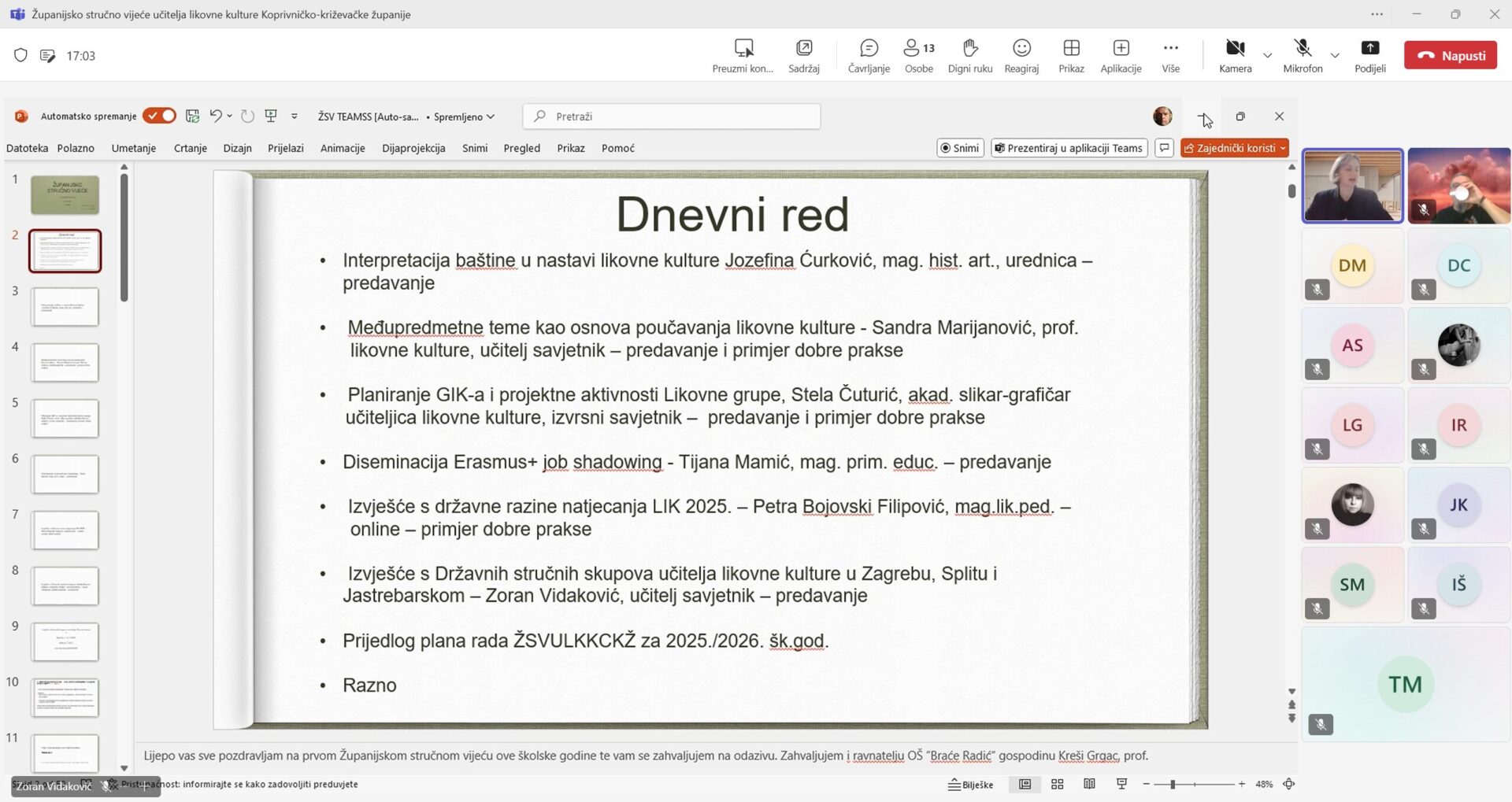The image size is (1512, 802).
Task: Click the Pretraži search field
Action: 672,116
